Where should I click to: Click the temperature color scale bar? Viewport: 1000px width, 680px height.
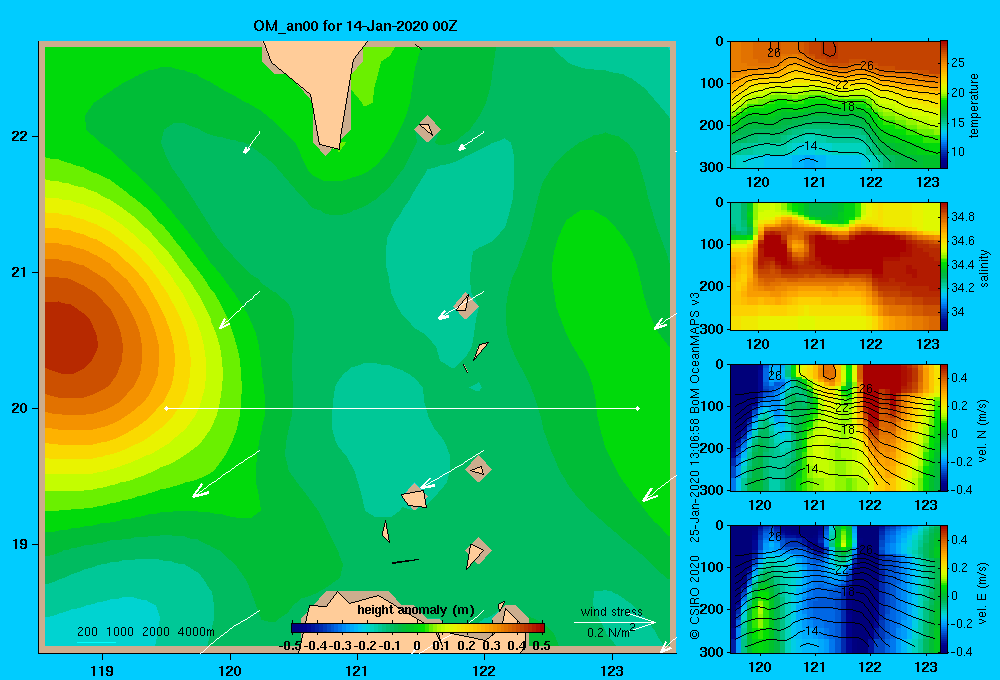point(945,105)
